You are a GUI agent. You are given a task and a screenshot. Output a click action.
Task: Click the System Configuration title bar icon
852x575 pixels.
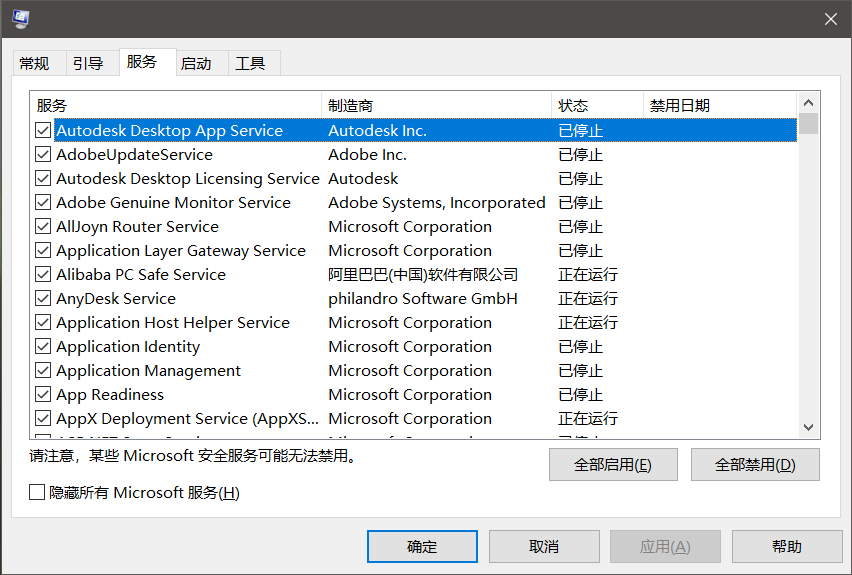21,19
